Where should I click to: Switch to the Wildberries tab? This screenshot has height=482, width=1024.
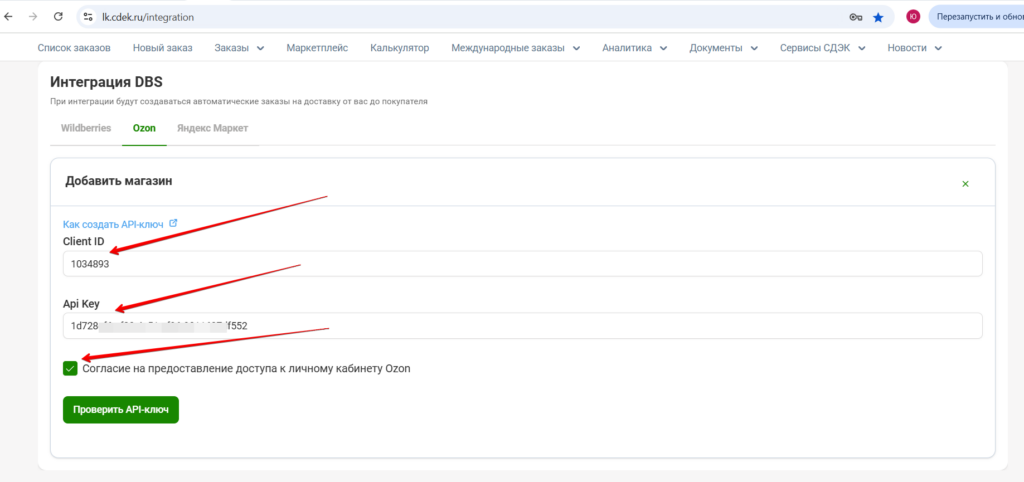[86, 128]
